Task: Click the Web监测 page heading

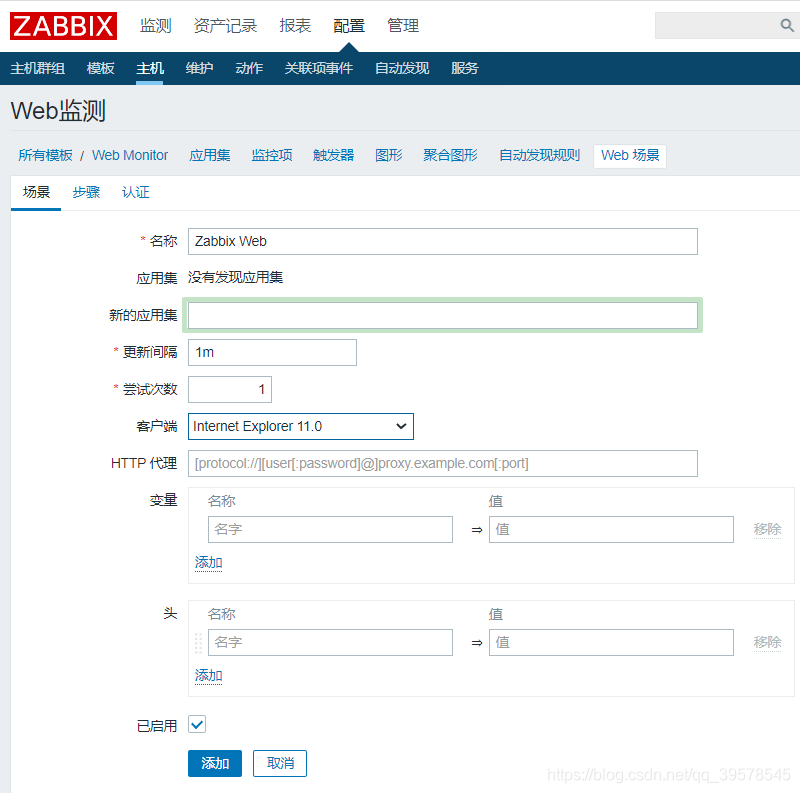Action: (x=58, y=111)
